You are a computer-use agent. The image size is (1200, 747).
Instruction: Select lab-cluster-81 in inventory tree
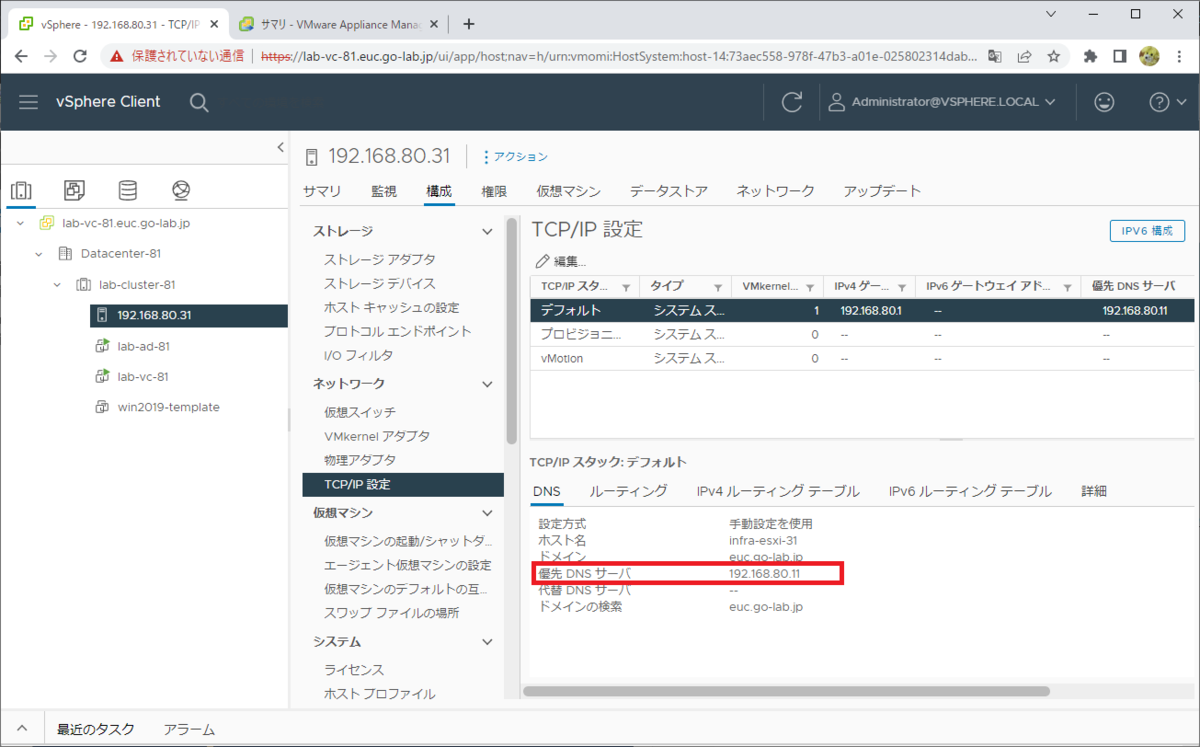coord(137,284)
